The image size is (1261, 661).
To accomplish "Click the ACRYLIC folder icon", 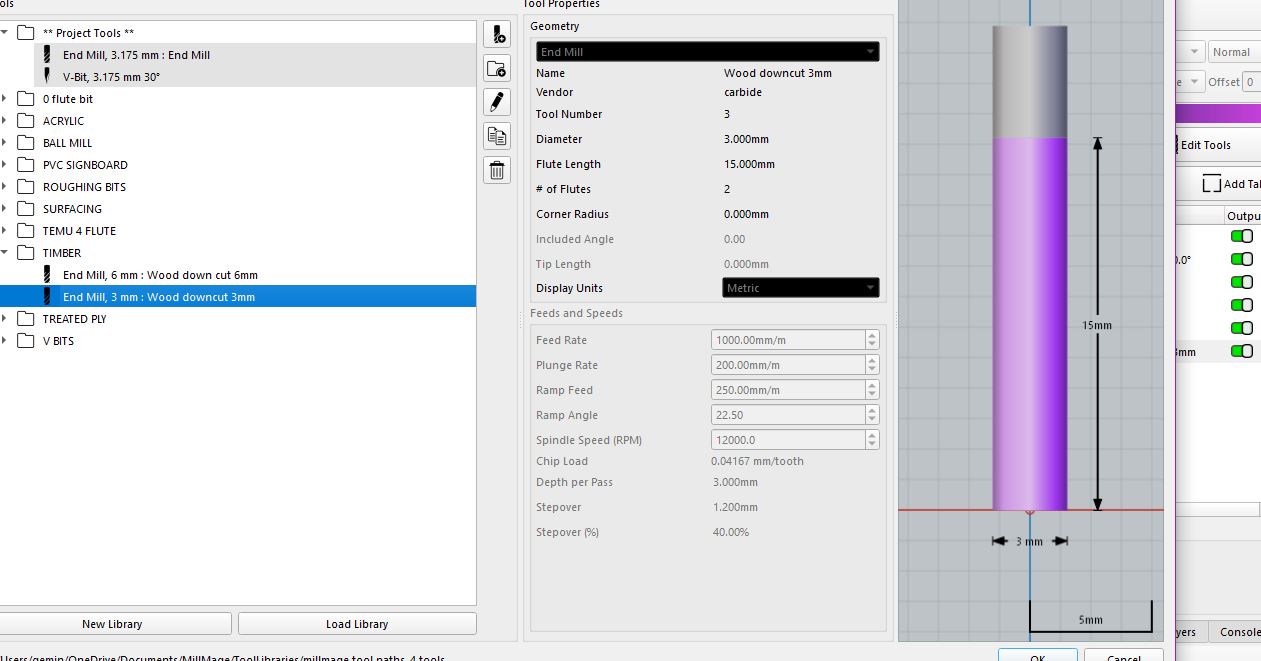I will (x=26, y=121).
